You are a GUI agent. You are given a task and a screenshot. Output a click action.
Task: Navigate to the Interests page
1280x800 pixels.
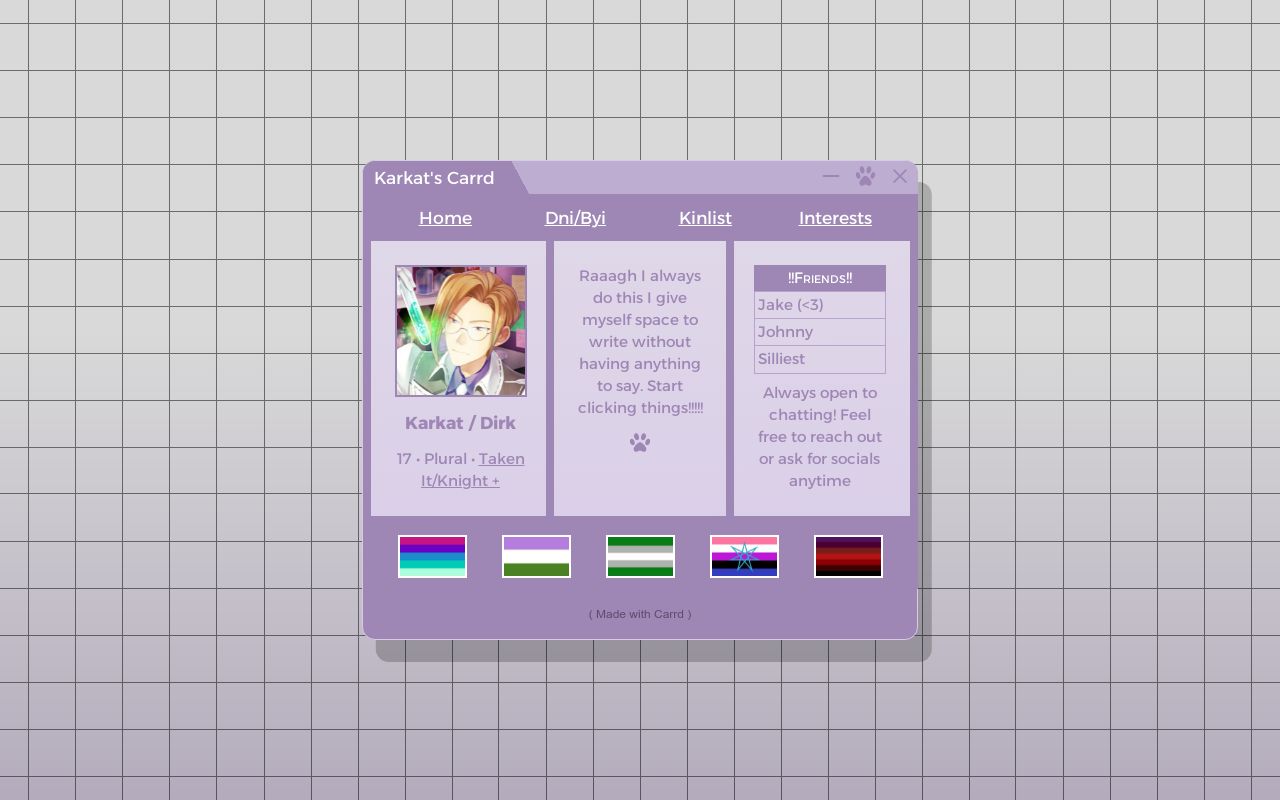pyautogui.click(x=835, y=218)
